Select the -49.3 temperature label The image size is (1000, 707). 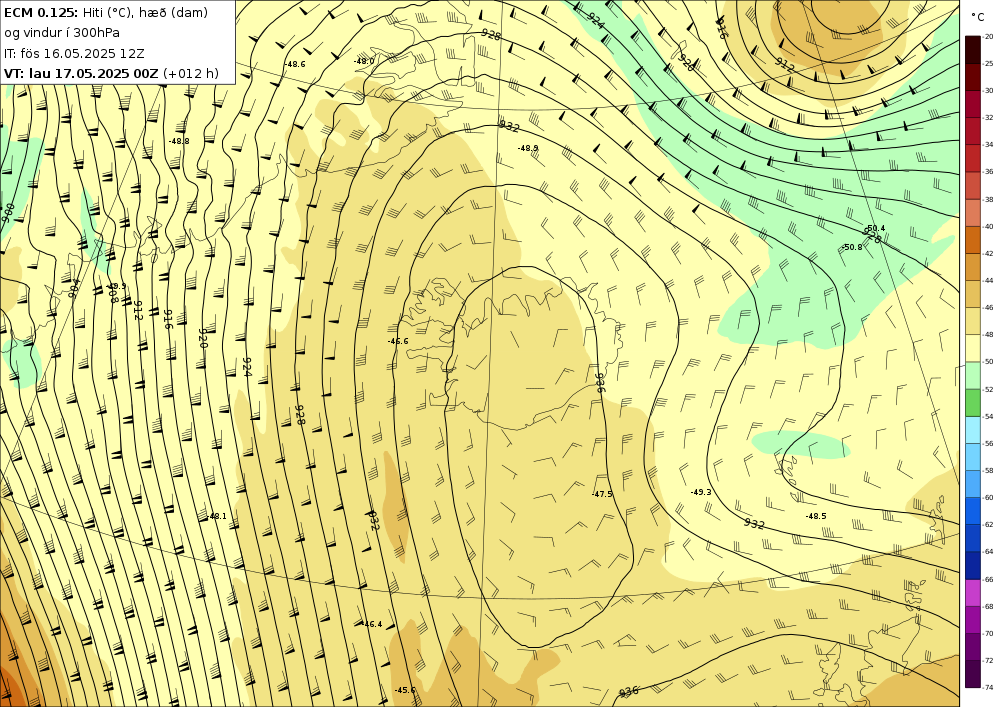click(x=701, y=492)
